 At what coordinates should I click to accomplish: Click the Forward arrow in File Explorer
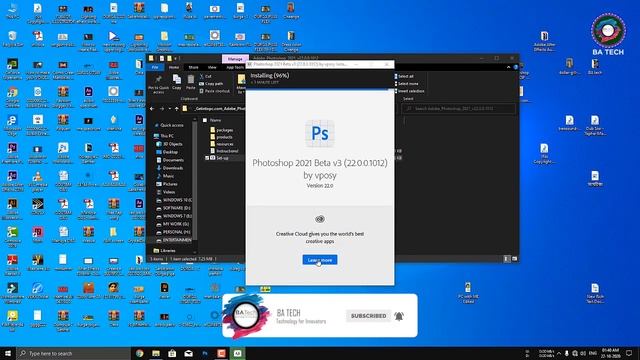coord(162,109)
